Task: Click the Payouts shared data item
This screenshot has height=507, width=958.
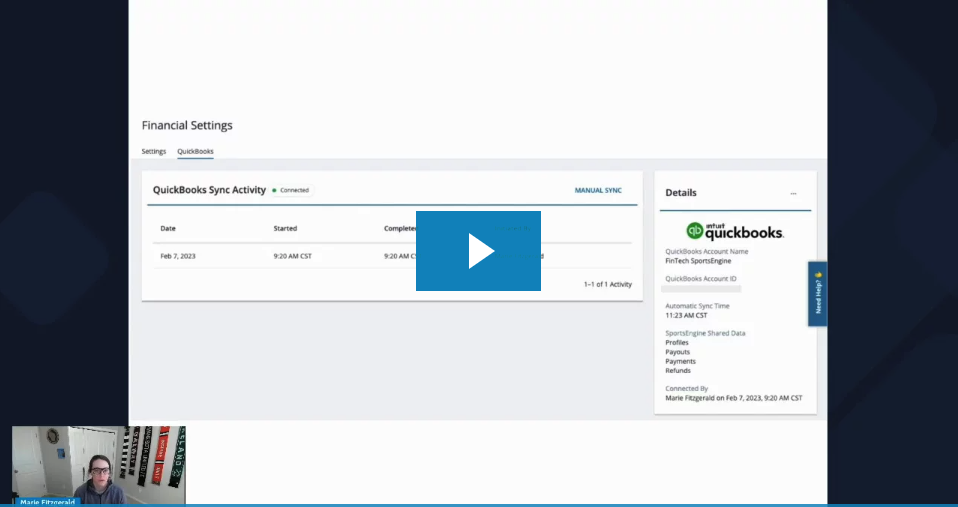Action: point(677,352)
